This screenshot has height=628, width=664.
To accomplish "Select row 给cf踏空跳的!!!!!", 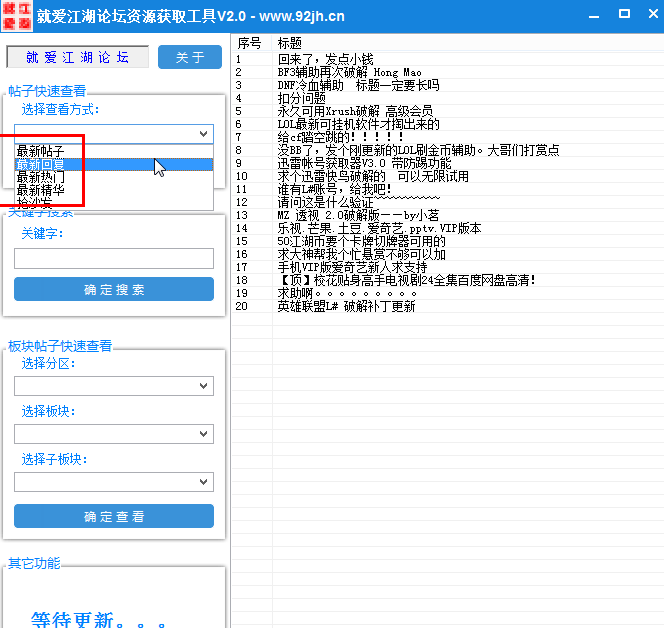I will click(448, 137).
